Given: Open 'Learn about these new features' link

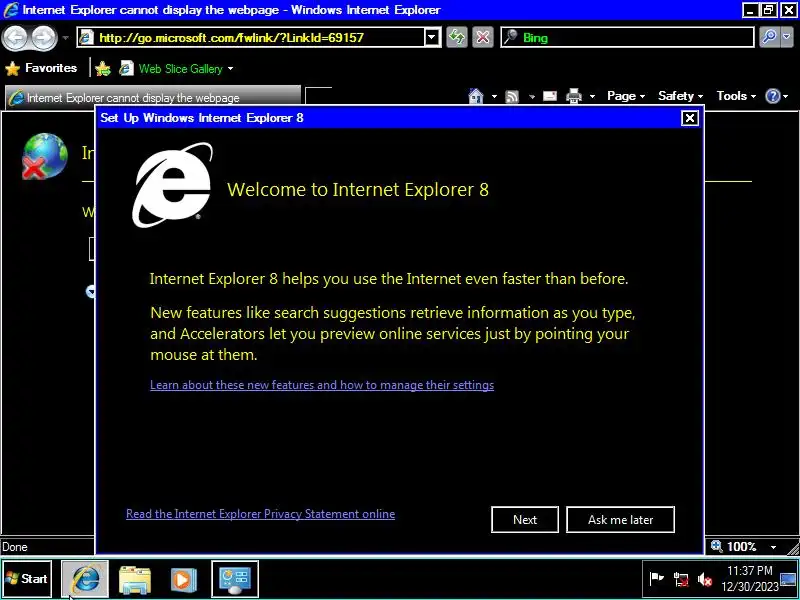Looking at the screenshot, I should pos(322,385).
